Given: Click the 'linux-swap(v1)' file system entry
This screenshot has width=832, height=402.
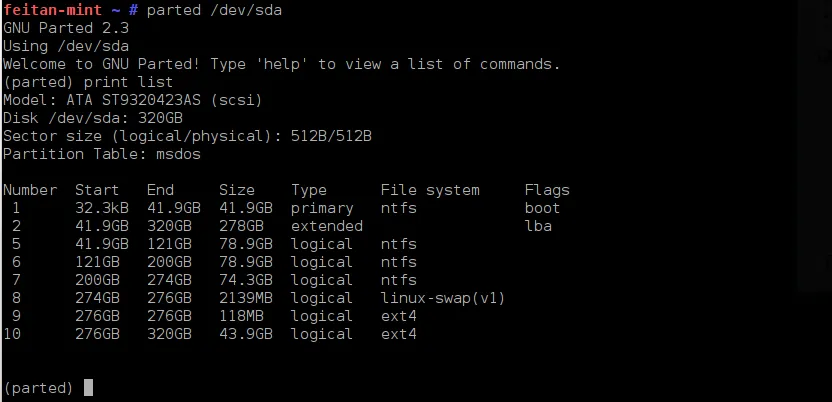Looking at the screenshot, I should click(443, 298).
